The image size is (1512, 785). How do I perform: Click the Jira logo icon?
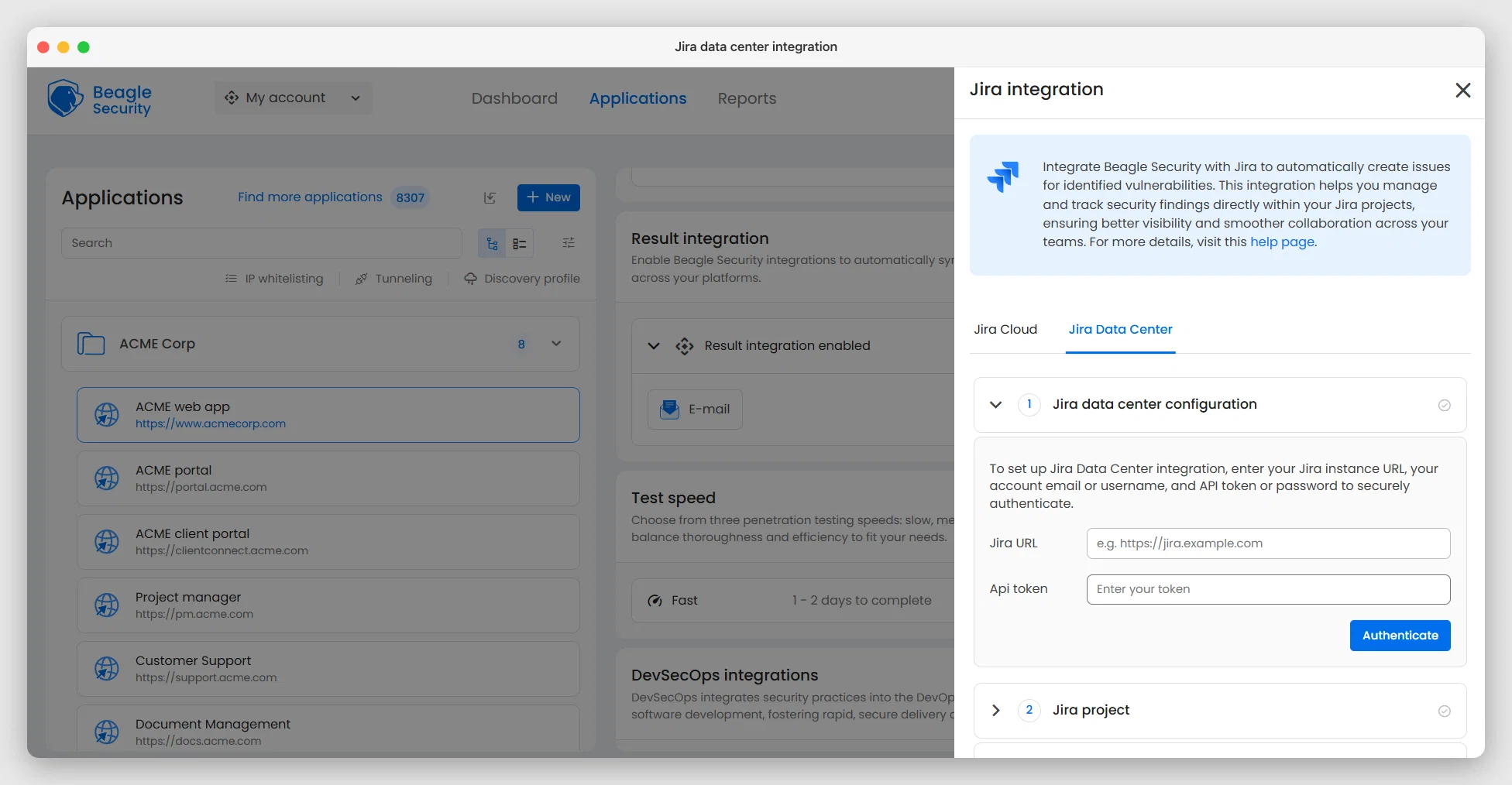[x=1003, y=177]
